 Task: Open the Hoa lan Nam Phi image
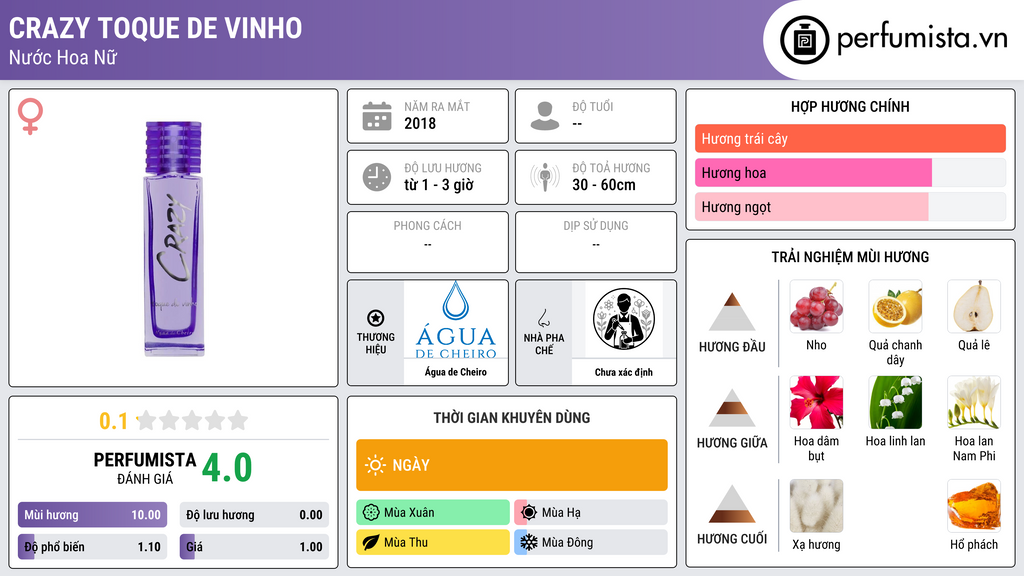click(974, 402)
